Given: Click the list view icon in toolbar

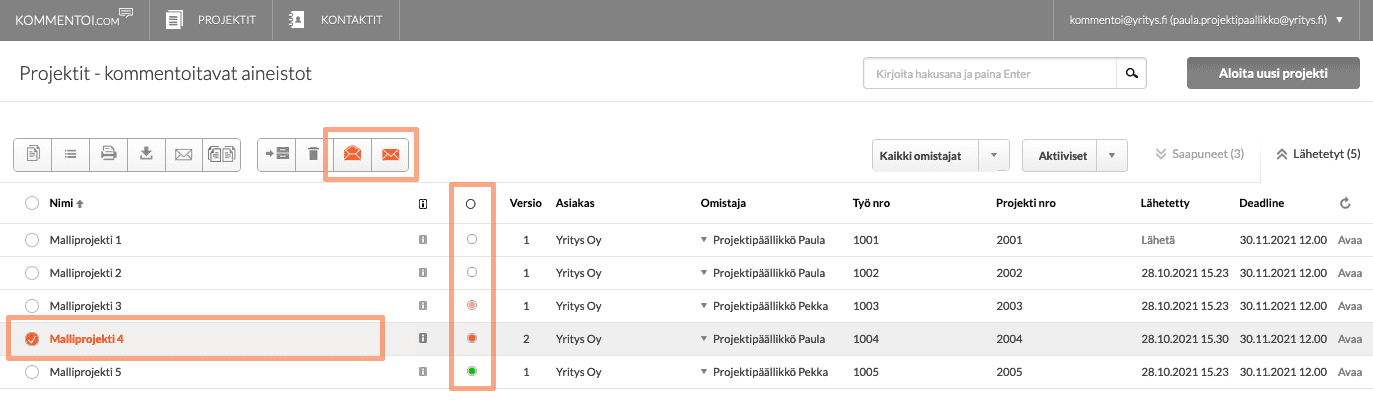Looking at the screenshot, I should click(x=71, y=154).
